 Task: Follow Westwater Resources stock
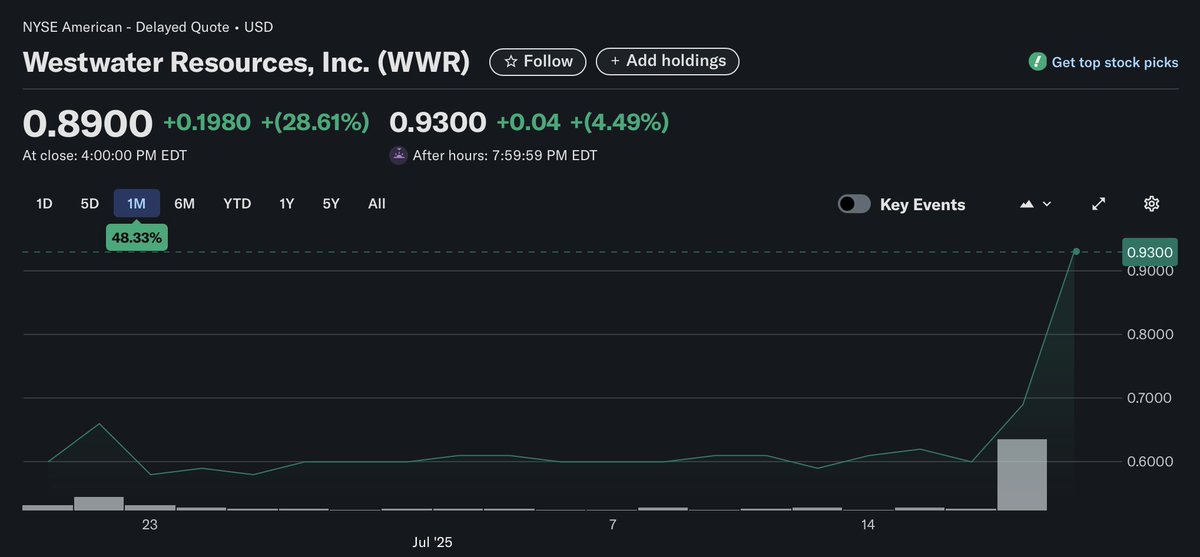[x=539, y=61]
